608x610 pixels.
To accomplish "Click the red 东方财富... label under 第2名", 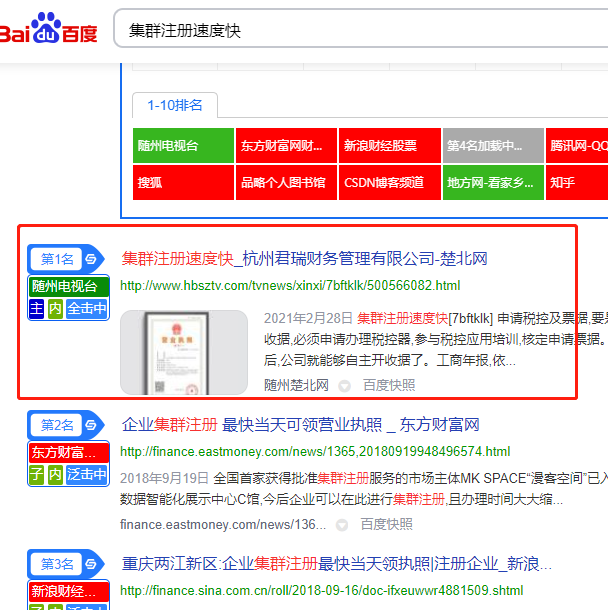I will click(x=68, y=452).
